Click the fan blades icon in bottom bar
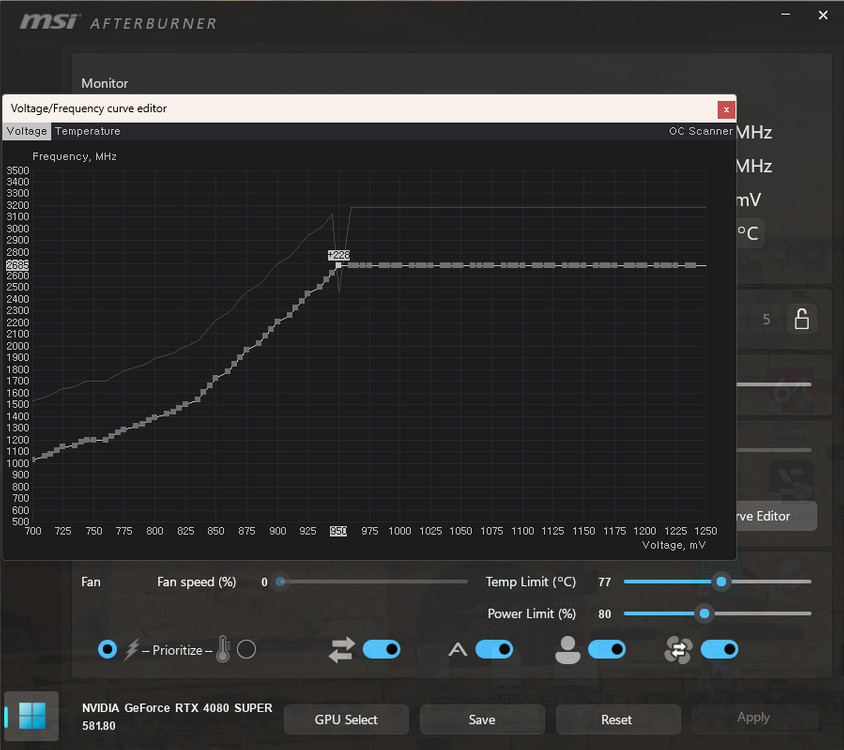 679,649
